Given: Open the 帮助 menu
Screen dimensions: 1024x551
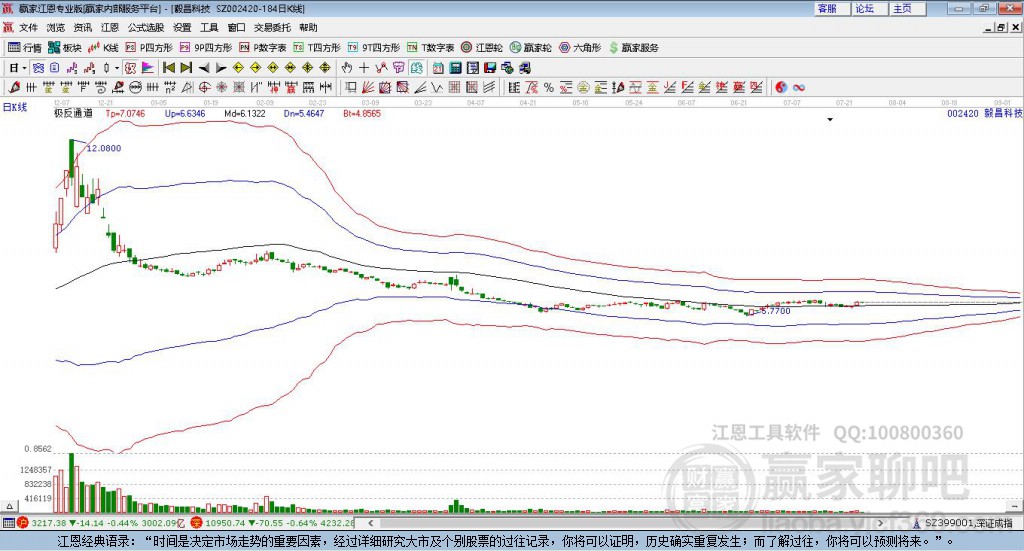Looking at the screenshot, I should coord(308,27).
